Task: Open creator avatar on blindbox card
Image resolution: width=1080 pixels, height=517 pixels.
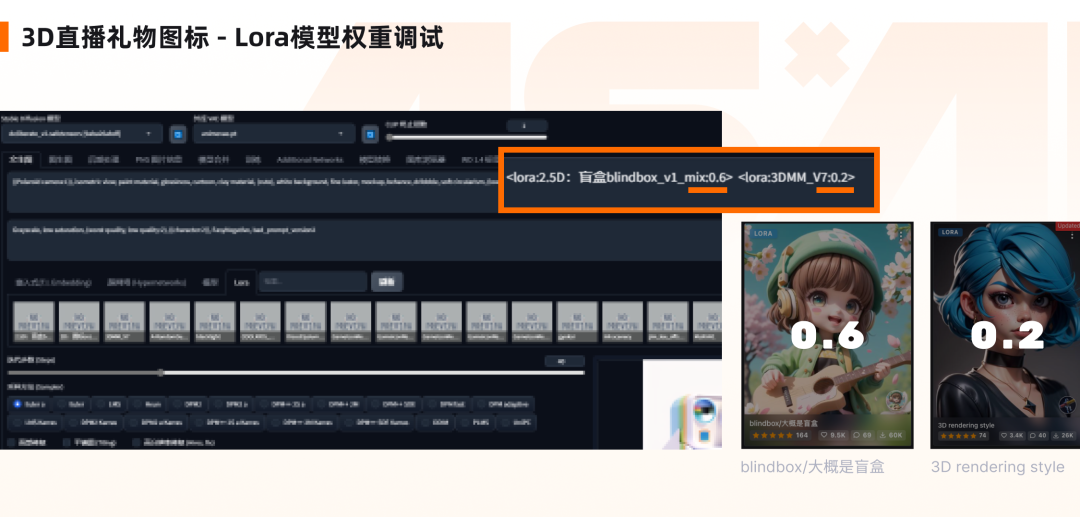Action: (895, 401)
